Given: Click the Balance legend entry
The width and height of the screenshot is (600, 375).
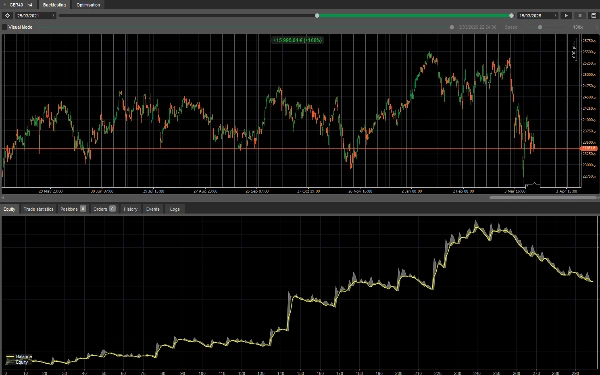Looking at the screenshot, I should (20, 357).
